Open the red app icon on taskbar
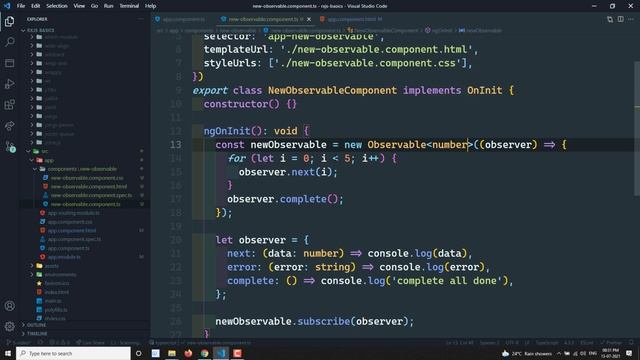Screen dimensions: 640x360 237,353
